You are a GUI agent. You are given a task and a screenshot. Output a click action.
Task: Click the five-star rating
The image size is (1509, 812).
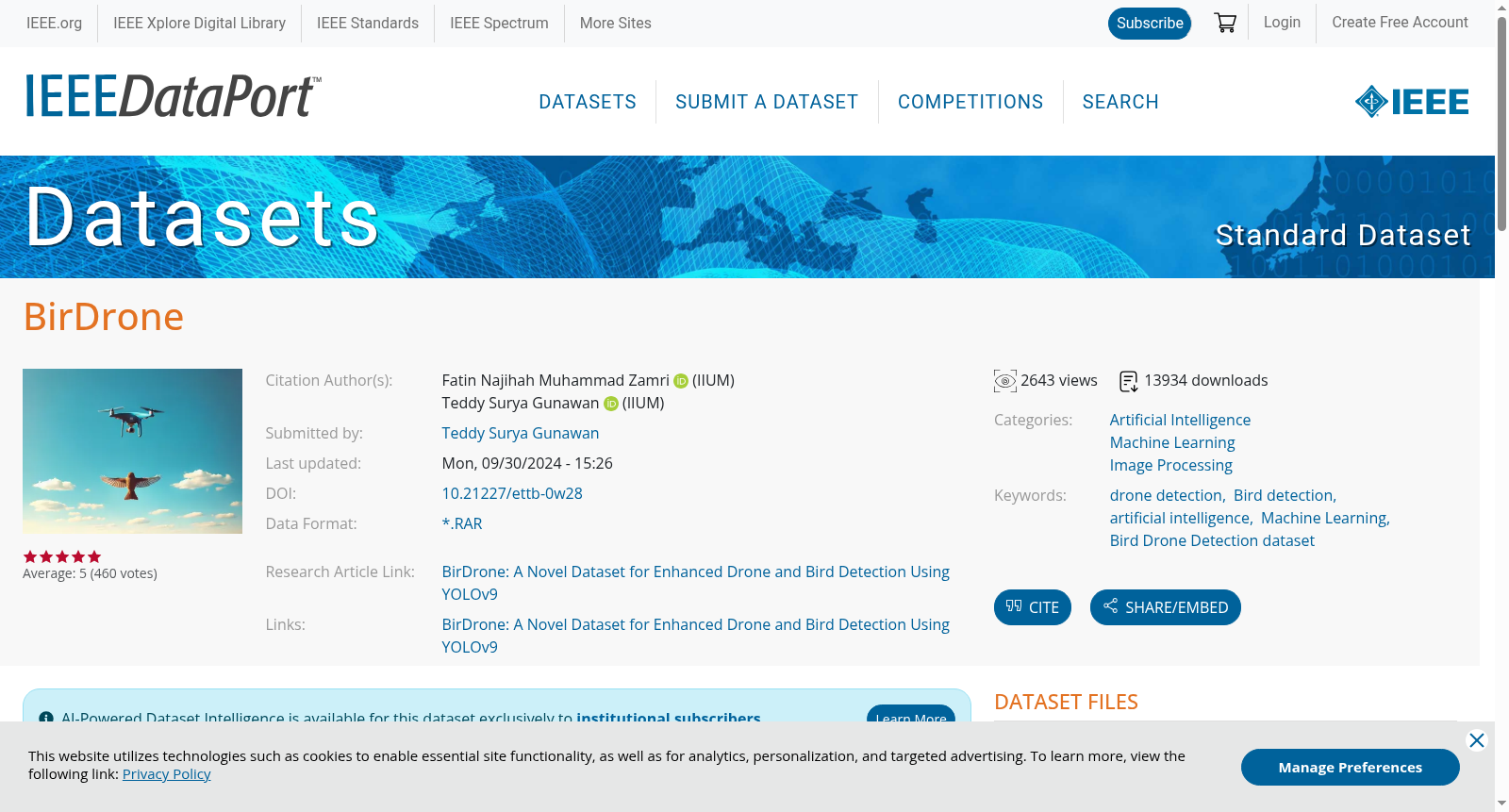[x=62, y=557]
